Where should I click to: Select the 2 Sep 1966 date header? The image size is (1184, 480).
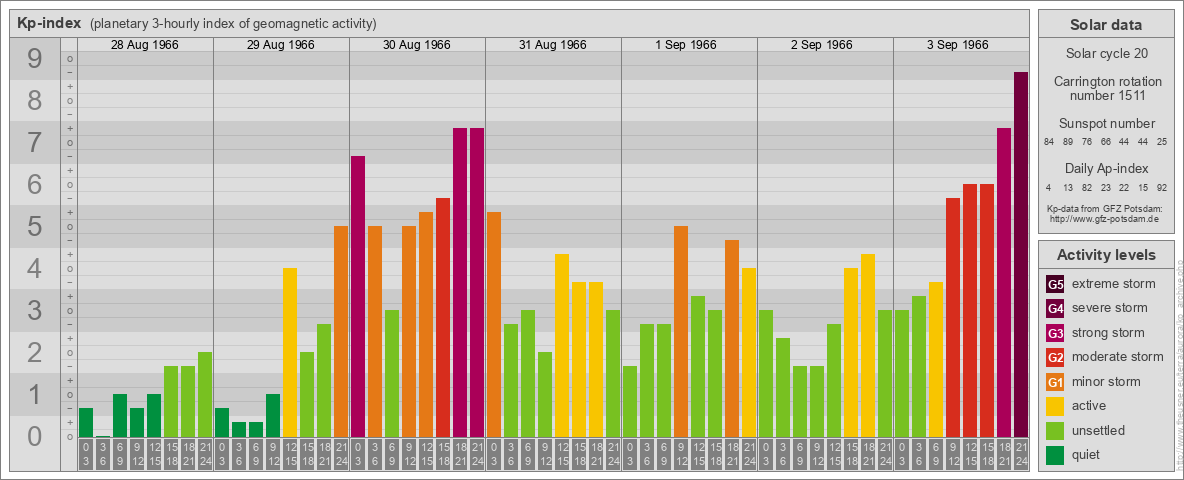(822, 45)
